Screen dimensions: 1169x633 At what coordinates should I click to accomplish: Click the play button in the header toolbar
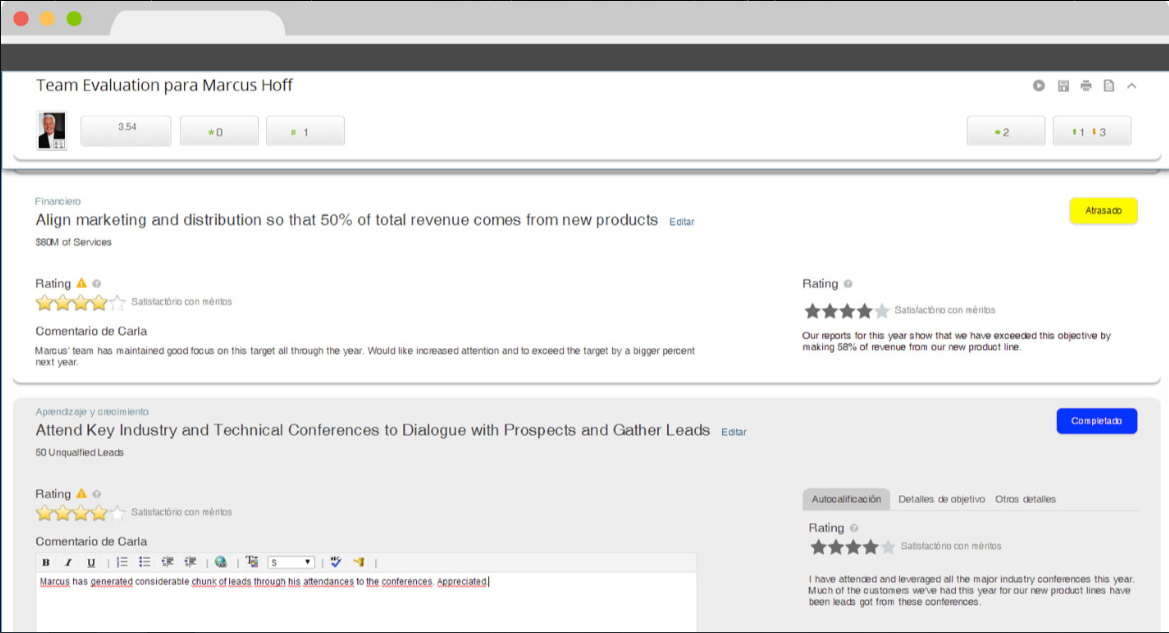pyautogui.click(x=1038, y=85)
